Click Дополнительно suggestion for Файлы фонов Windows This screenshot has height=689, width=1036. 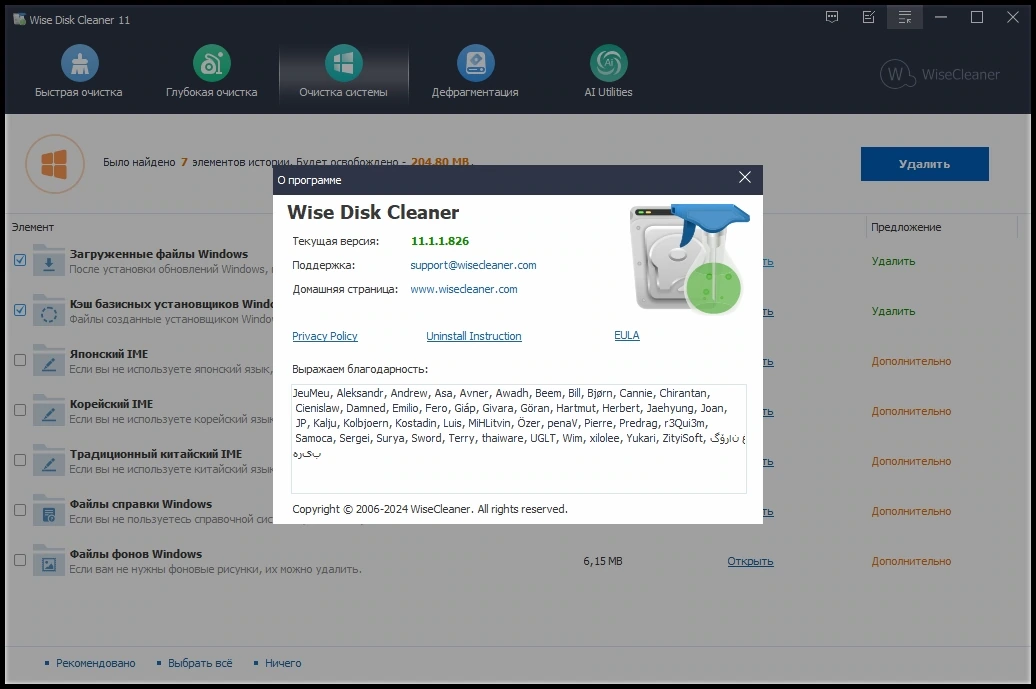click(911, 562)
